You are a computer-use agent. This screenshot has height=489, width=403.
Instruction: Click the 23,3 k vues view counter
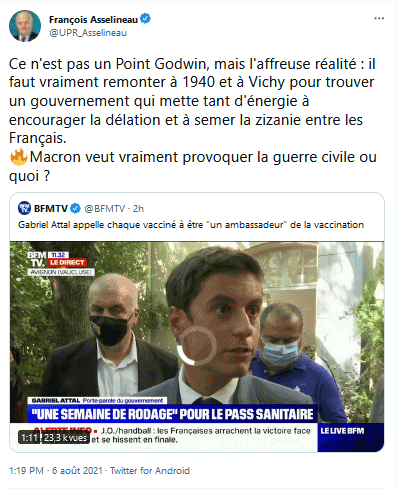pyautogui.click(x=65, y=437)
